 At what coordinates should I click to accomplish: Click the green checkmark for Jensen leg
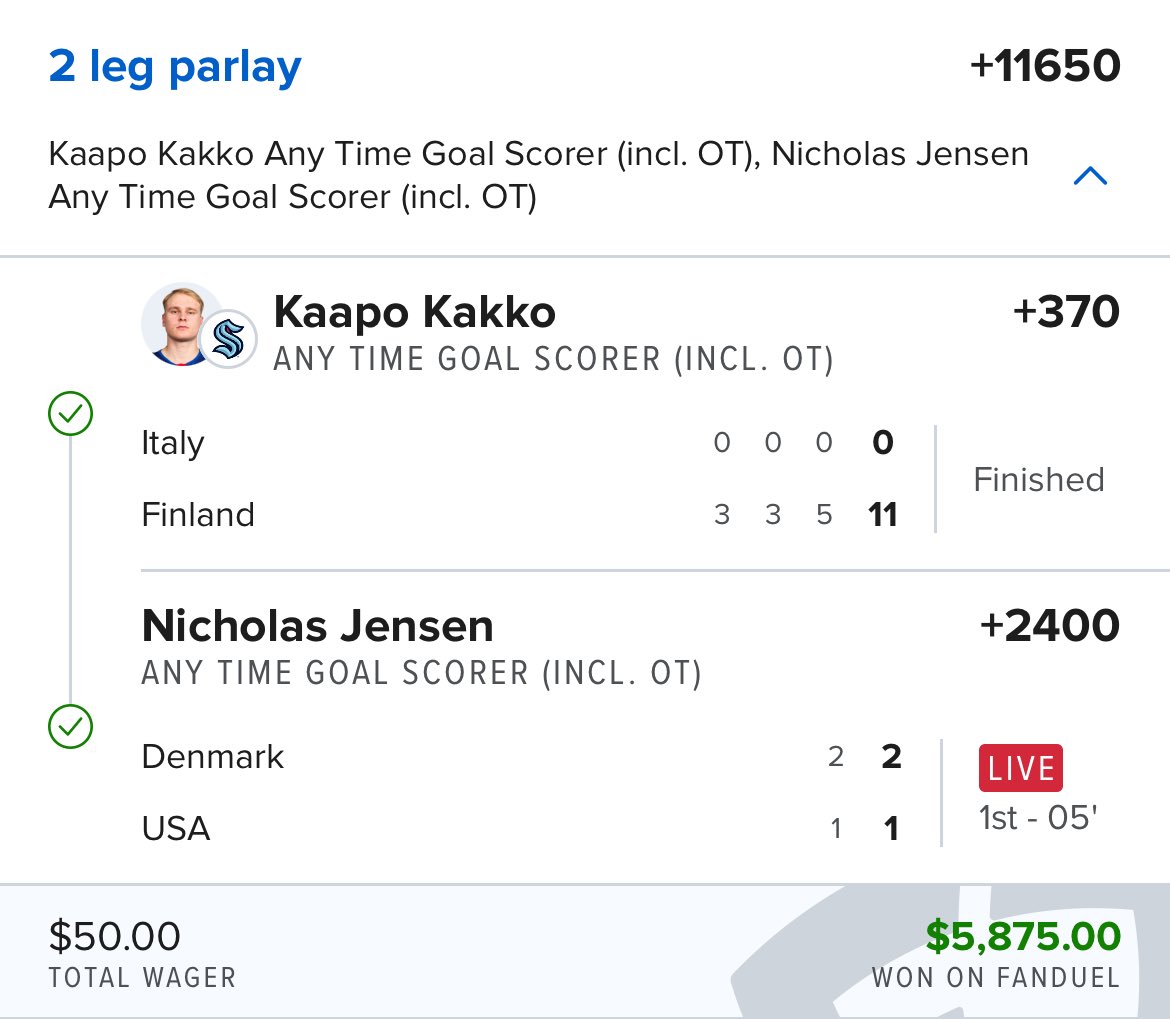click(70, 727)
